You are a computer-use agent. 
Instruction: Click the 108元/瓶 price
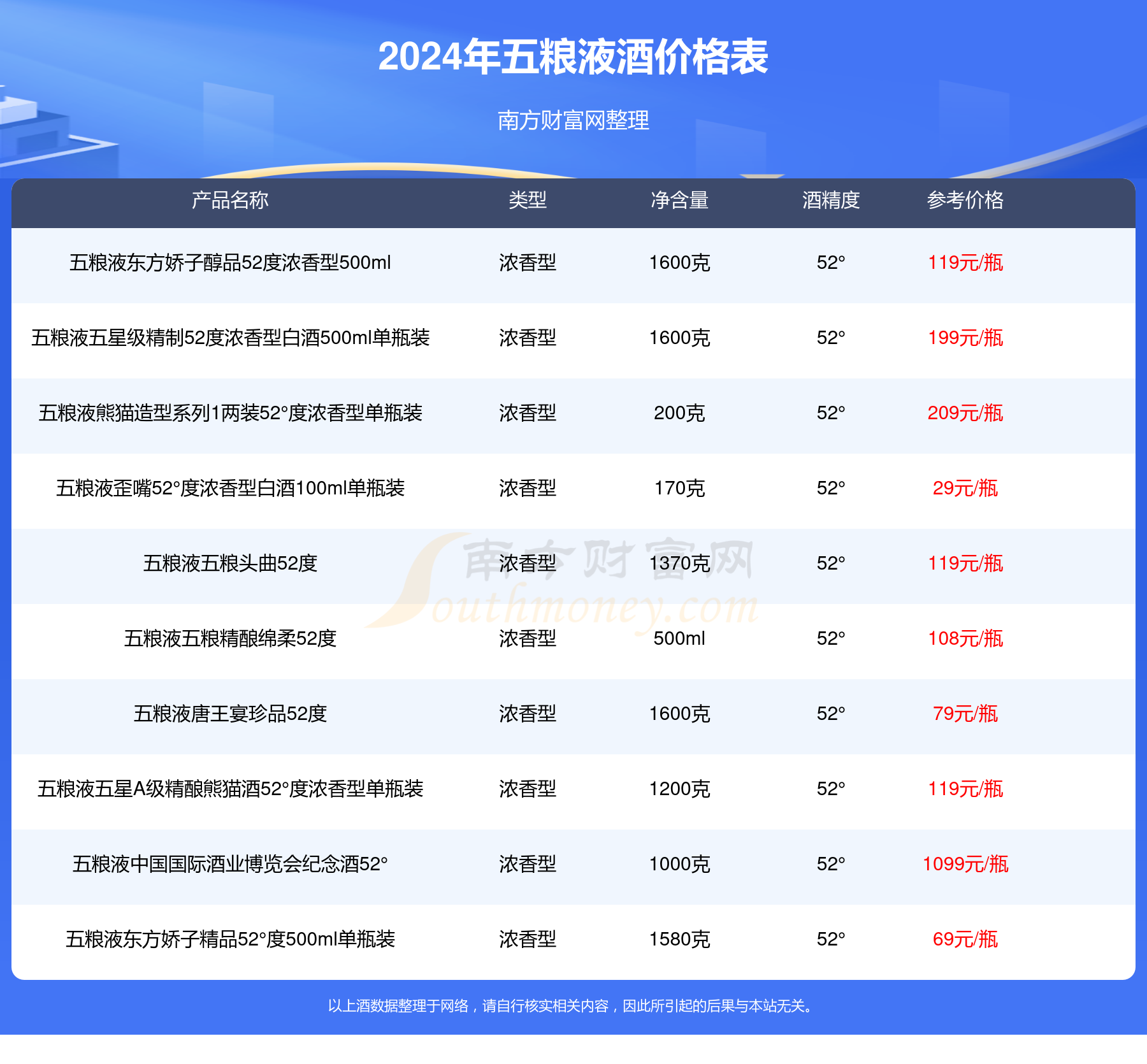coord(965,638)
